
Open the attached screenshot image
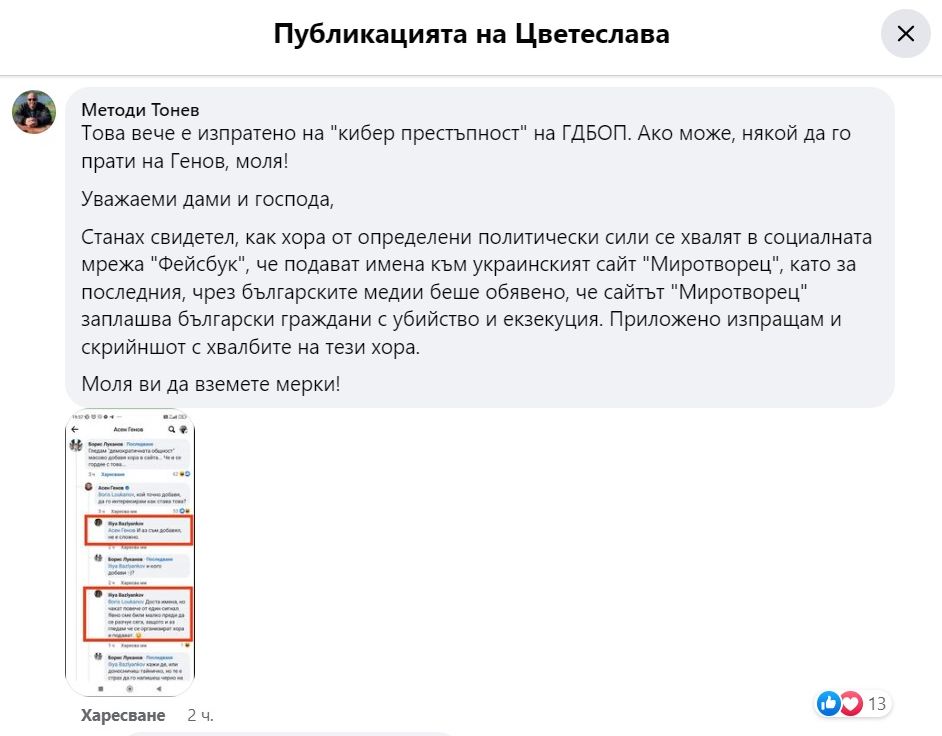130,553
